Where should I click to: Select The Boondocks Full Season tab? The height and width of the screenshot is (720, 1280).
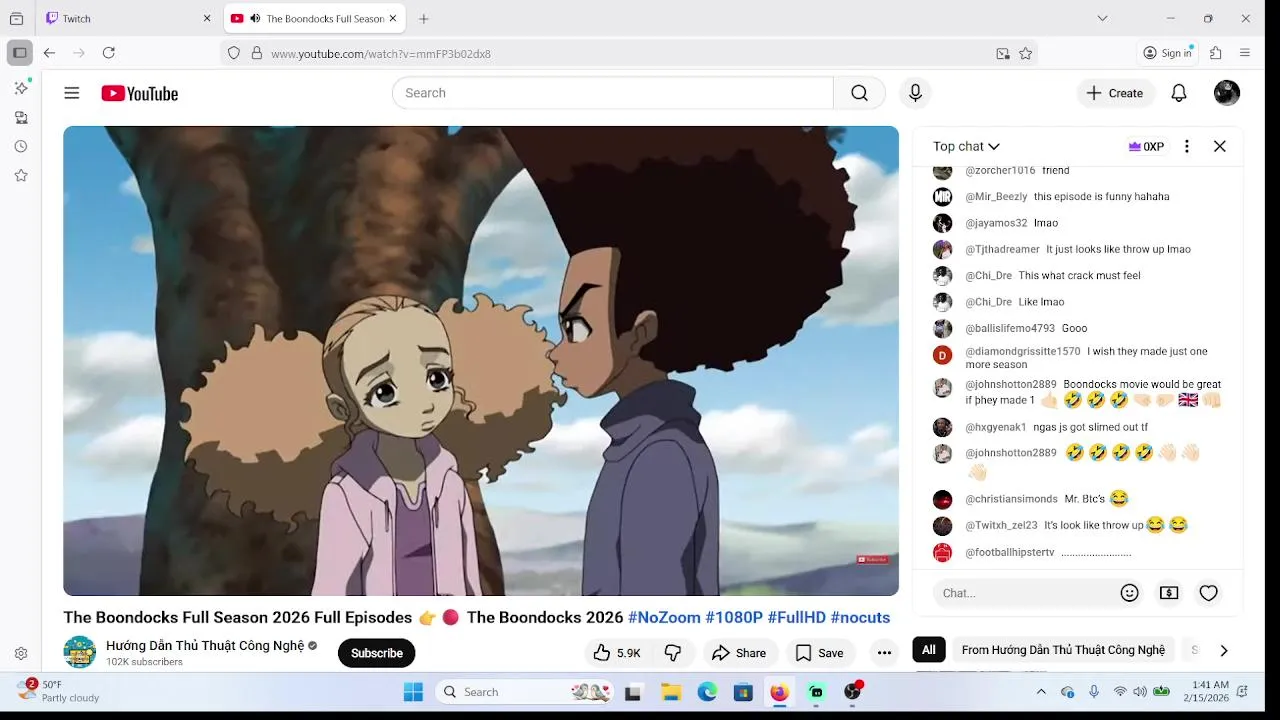(x=314, y=19)
